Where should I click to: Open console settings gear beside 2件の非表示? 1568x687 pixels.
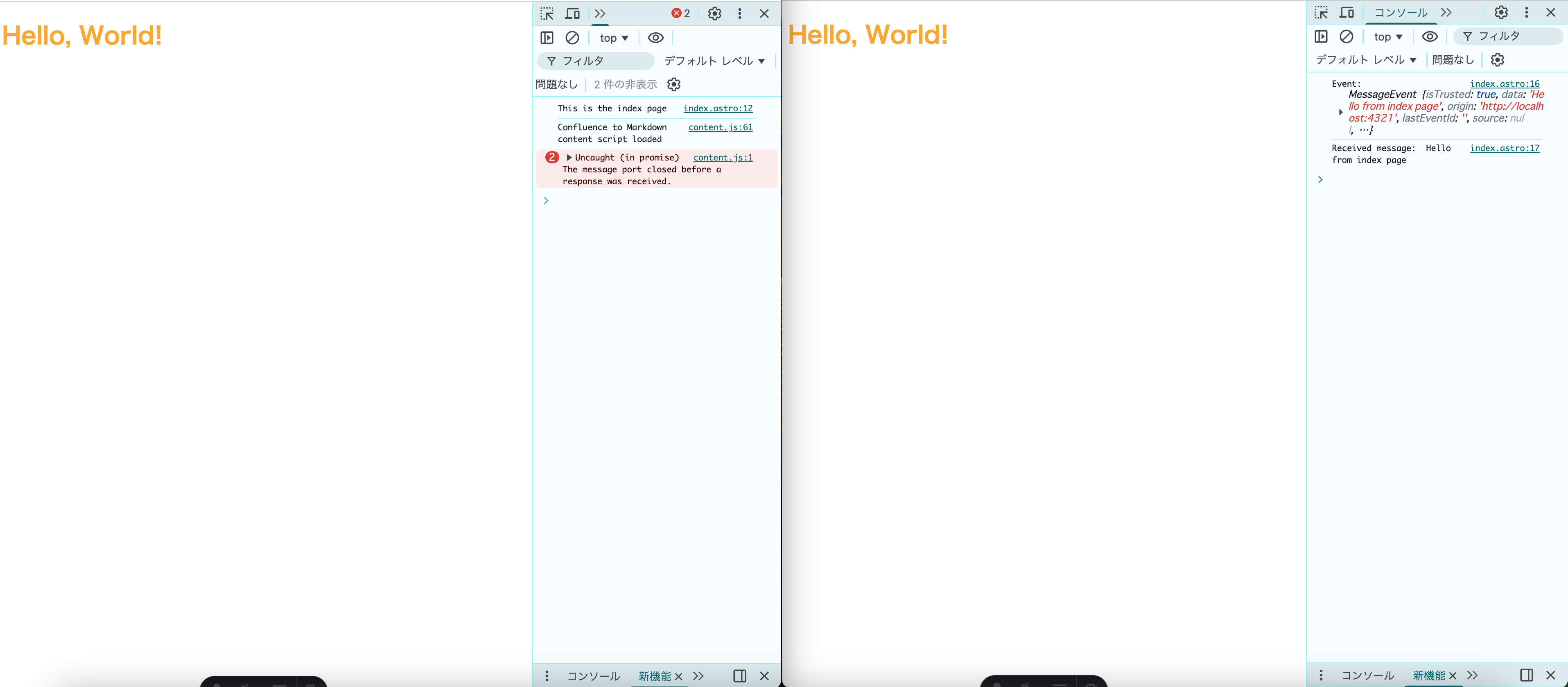674,85
